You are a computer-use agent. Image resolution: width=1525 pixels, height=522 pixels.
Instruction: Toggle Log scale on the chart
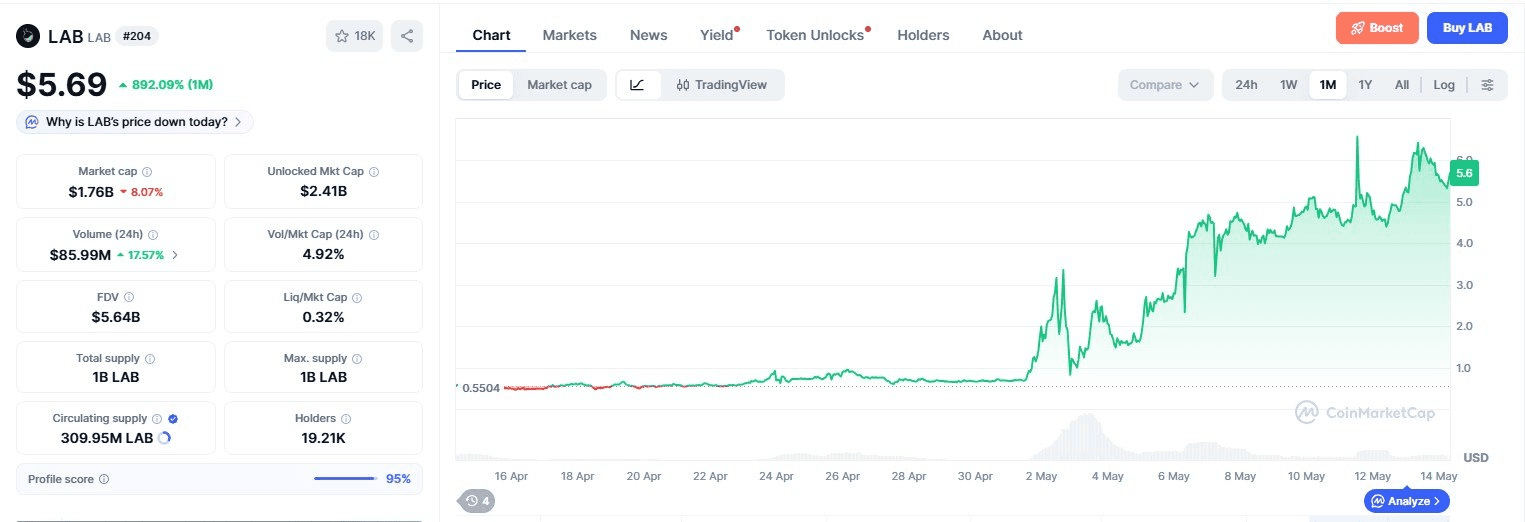pos(1444,85)
